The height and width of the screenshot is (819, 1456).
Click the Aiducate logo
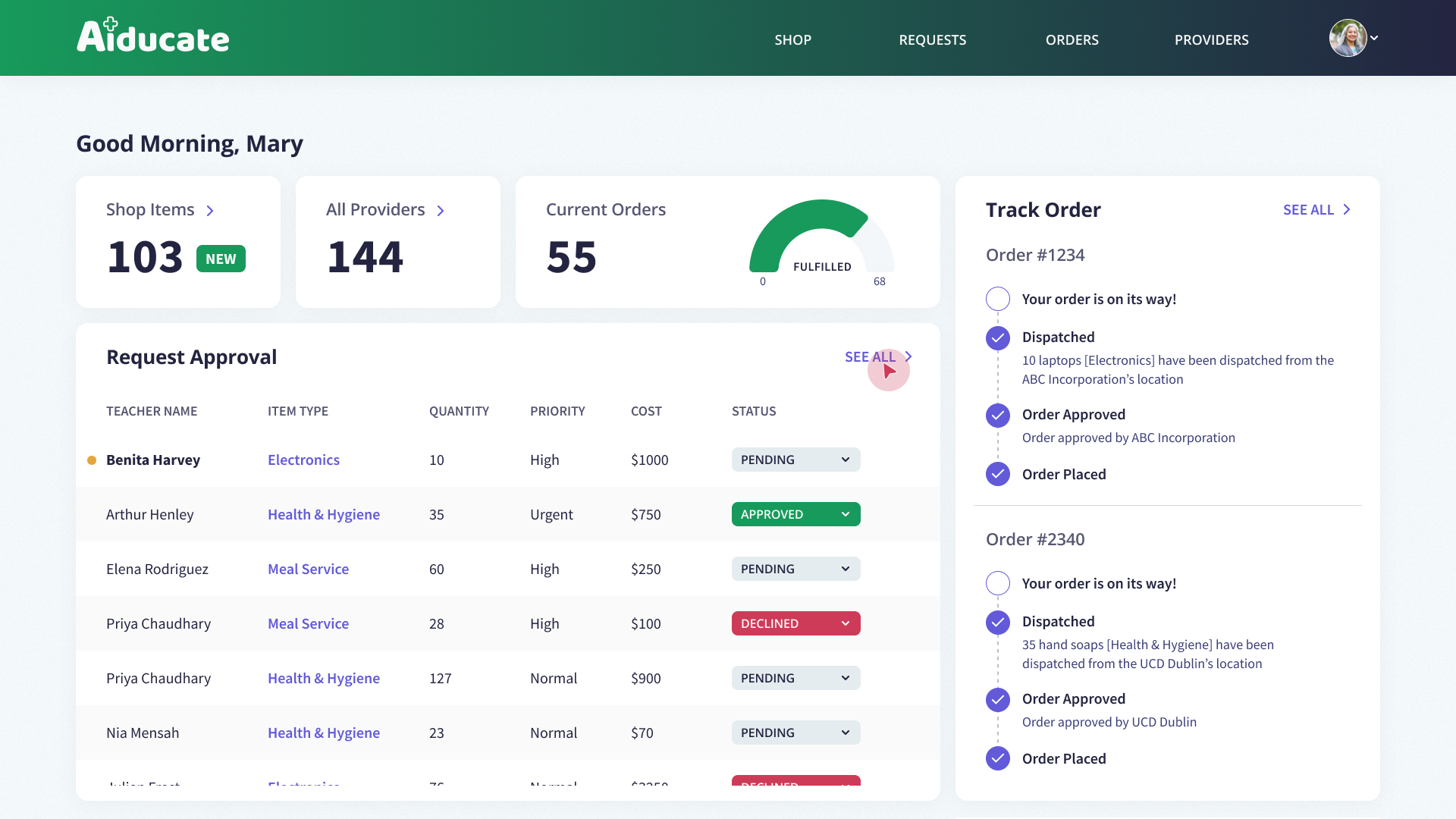(x=152, y=36)
